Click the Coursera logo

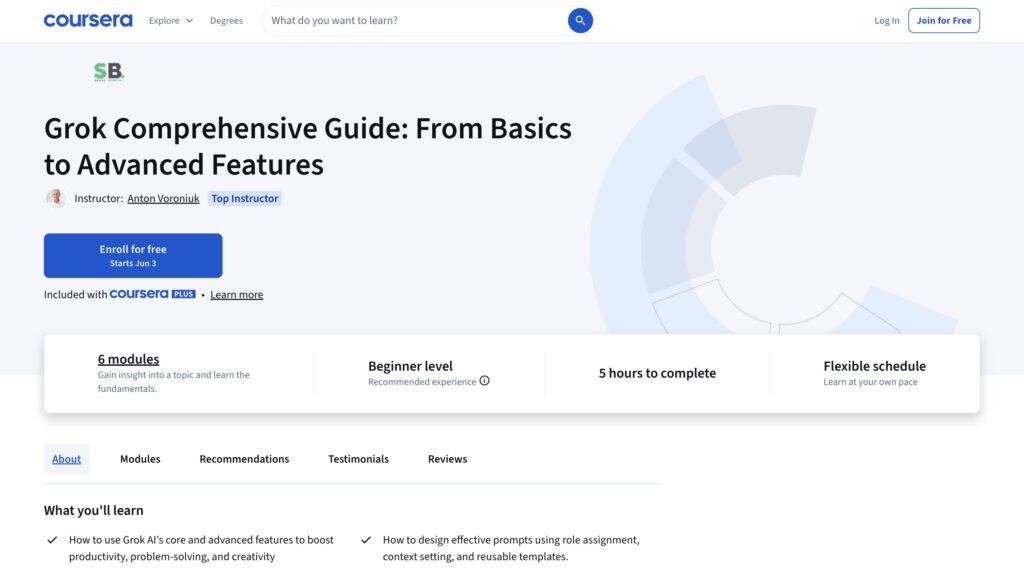(88, 20)
